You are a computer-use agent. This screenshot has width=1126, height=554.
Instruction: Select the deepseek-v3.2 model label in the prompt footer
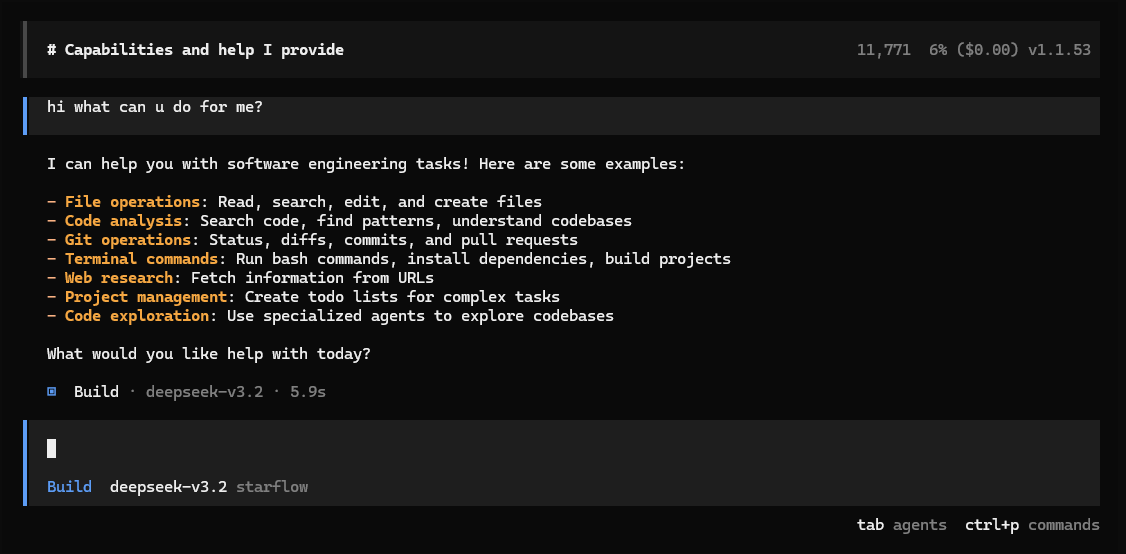point(168,487)
